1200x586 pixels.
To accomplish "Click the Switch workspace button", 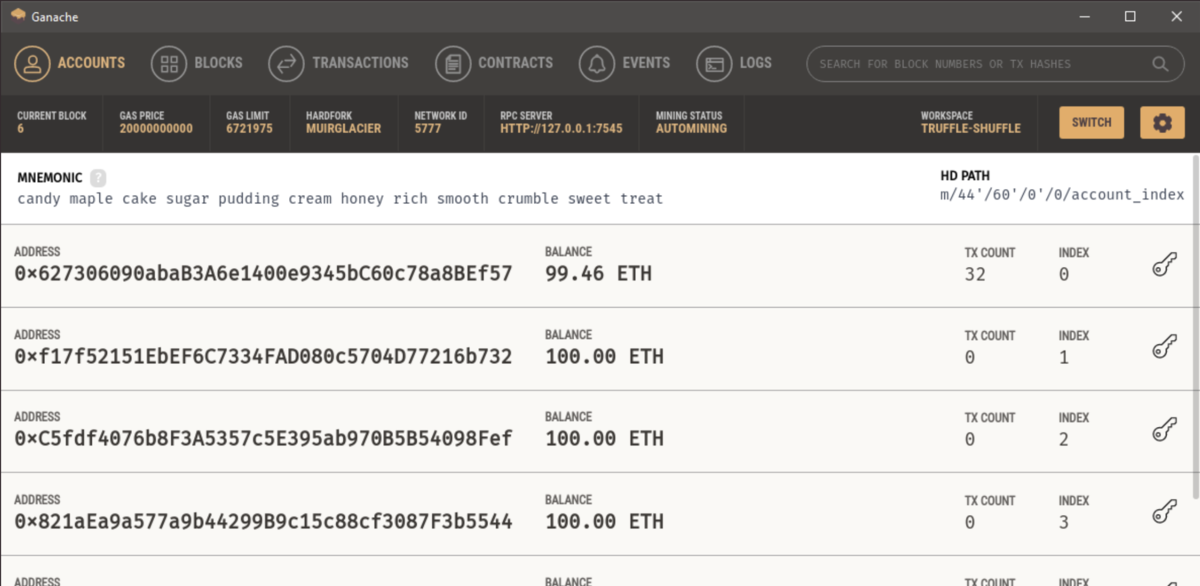I will (1092, 123).
